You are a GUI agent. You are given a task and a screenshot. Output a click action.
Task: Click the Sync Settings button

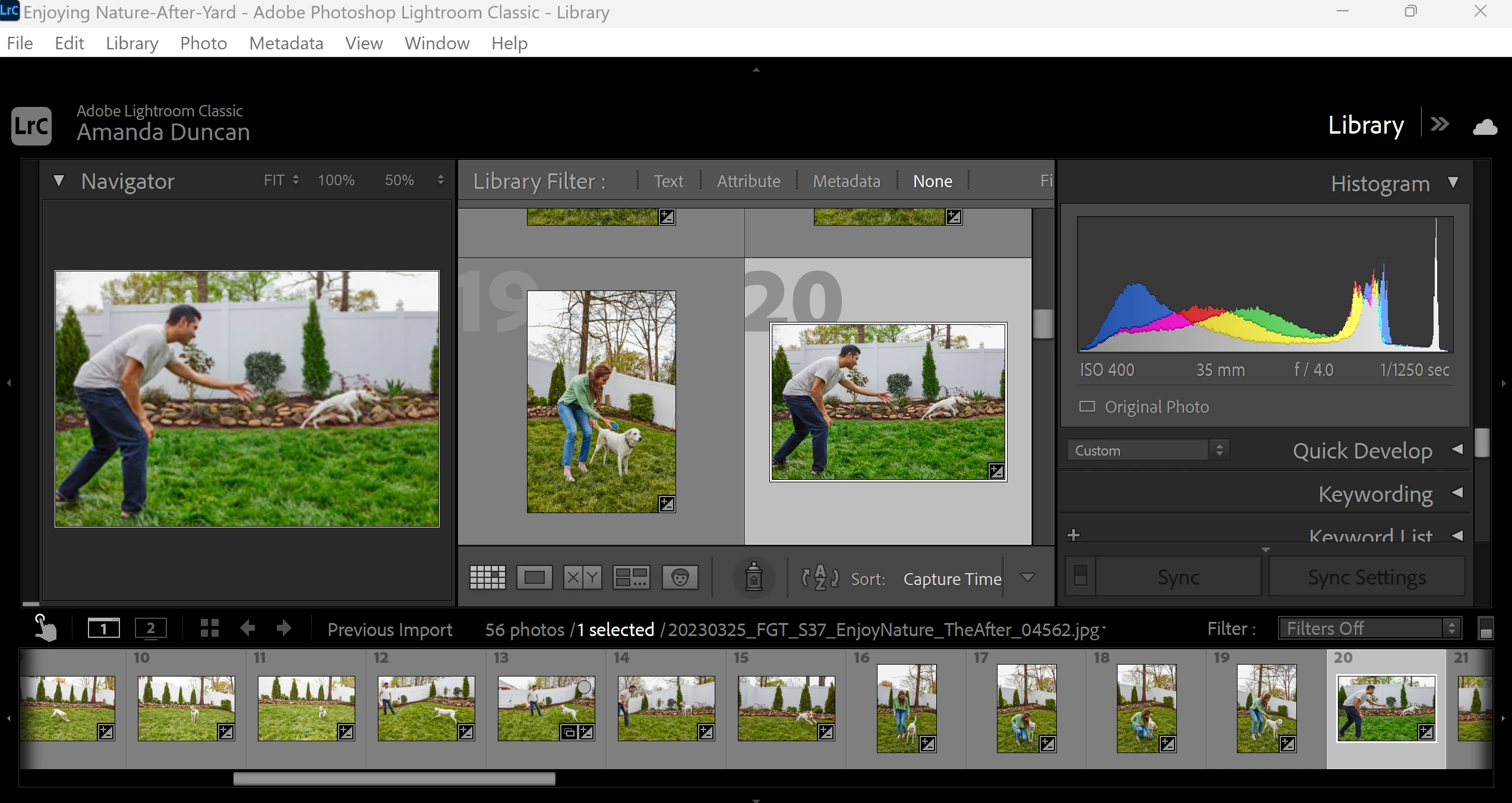coord(1366,577)
